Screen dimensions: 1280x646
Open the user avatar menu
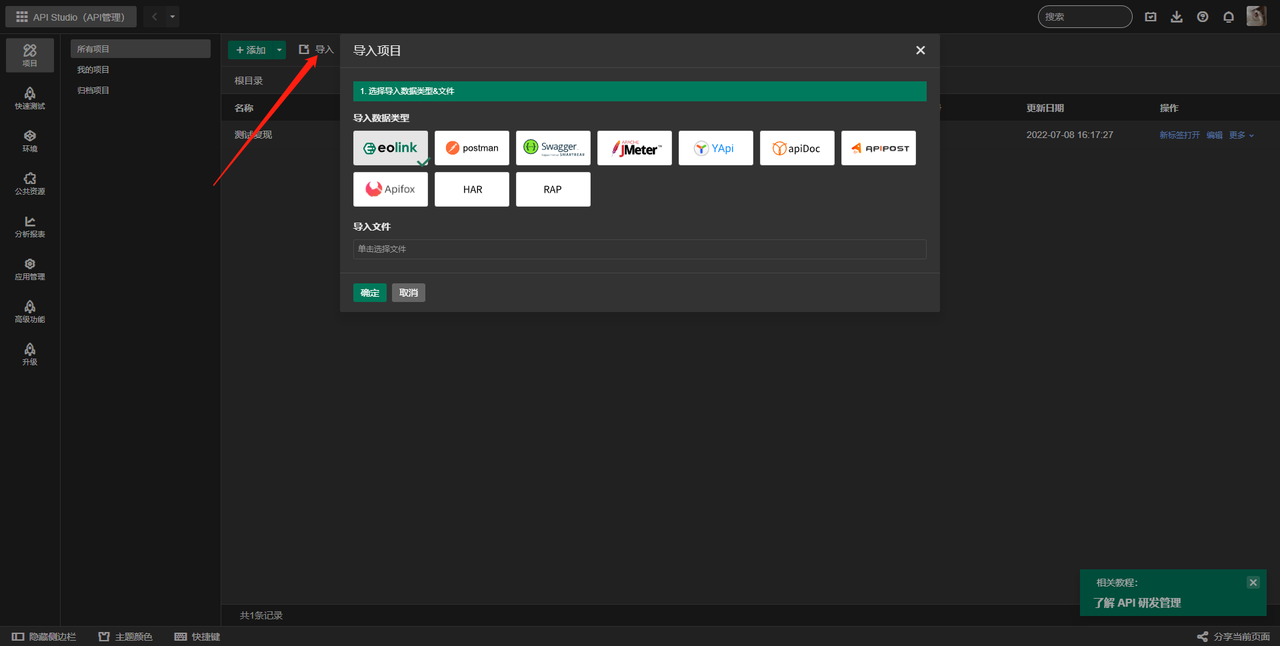pos(1256,16)
